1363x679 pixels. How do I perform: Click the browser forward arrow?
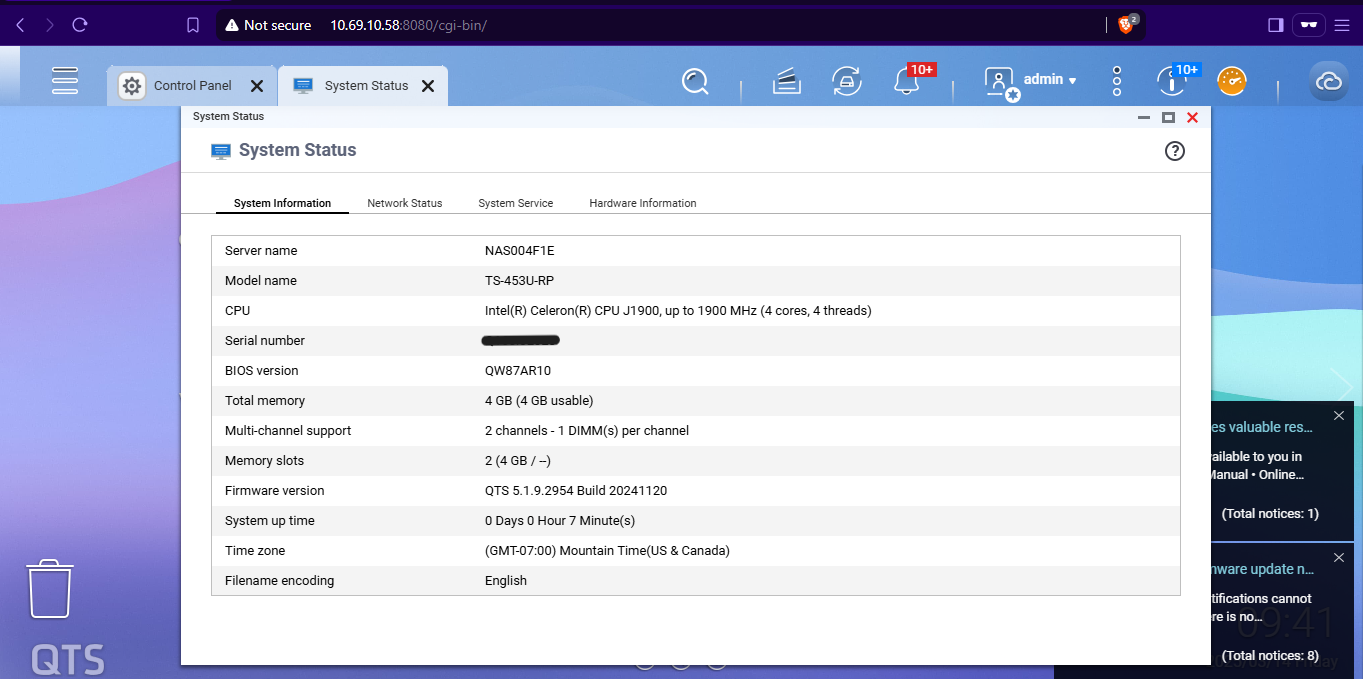coord(50,25)
